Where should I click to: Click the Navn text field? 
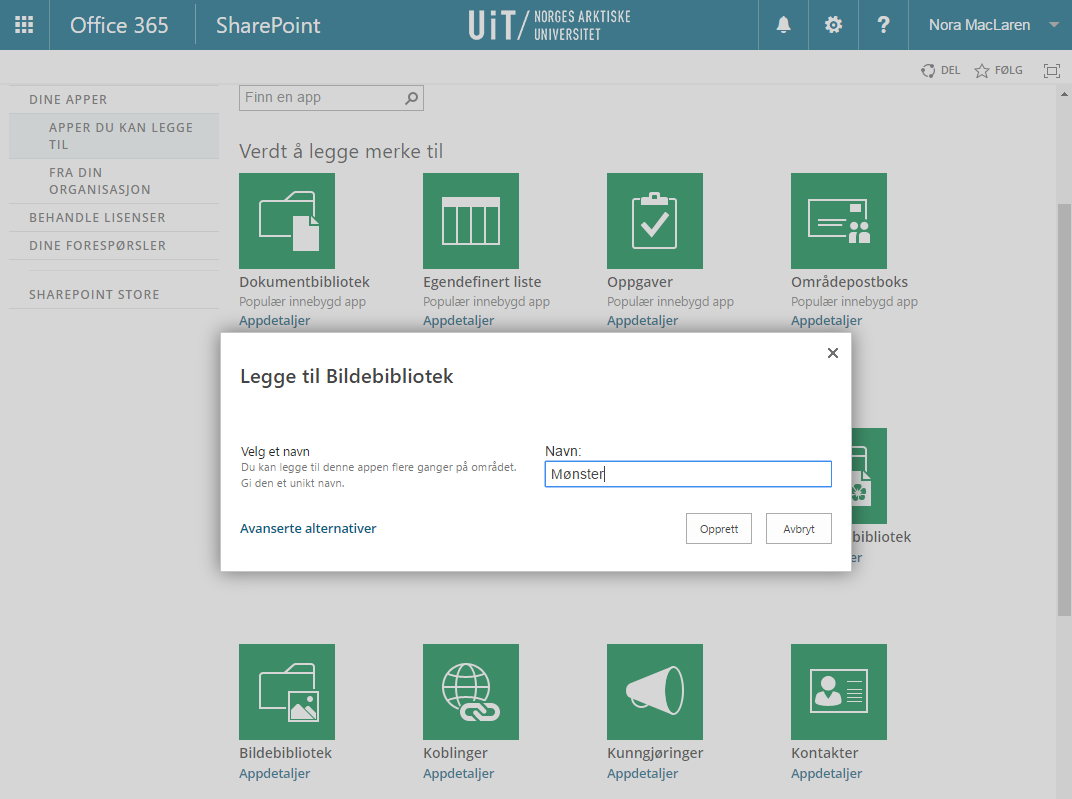coord(688,474)
